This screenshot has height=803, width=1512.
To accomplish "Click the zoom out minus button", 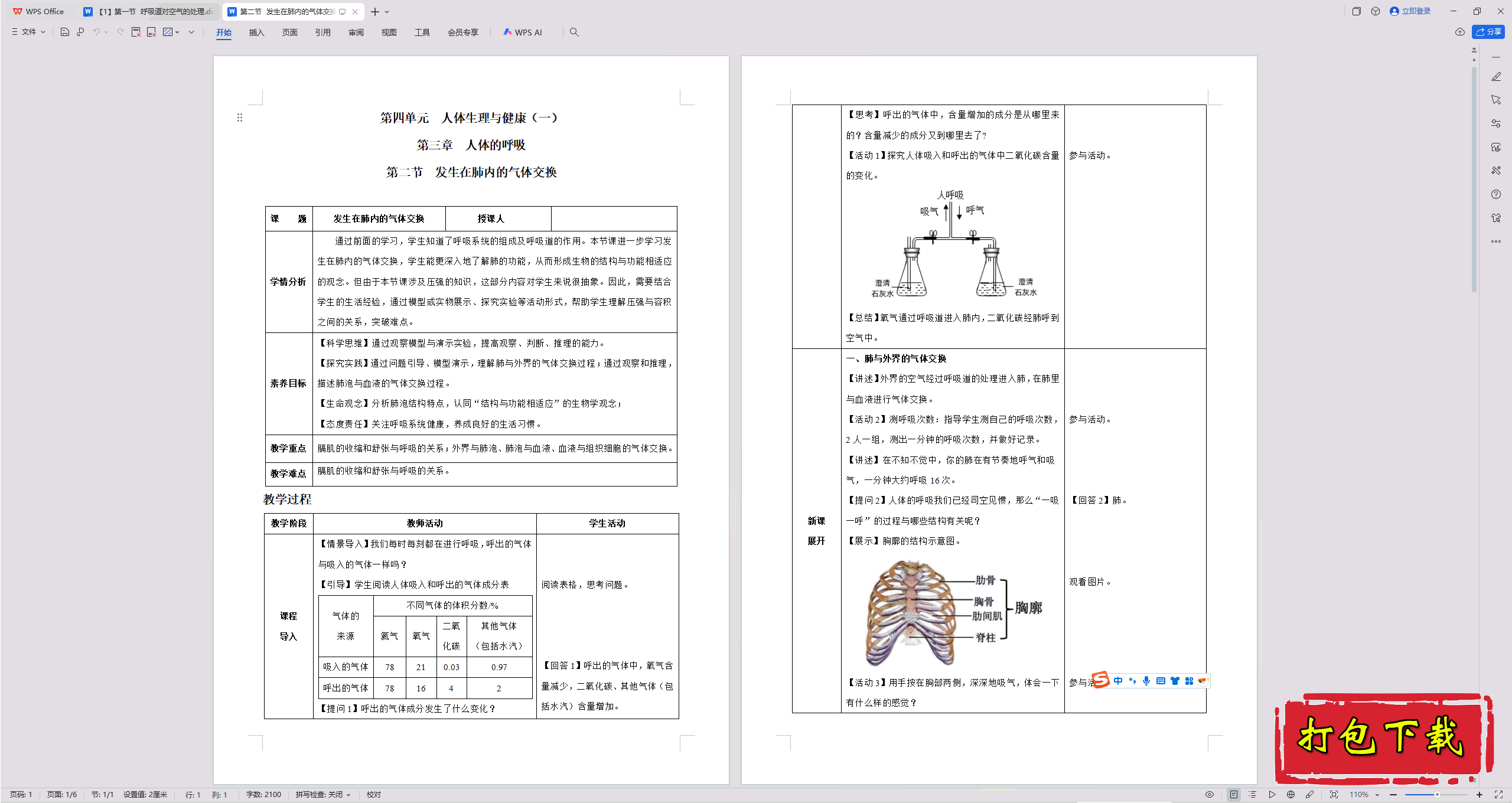I will pos(1393,795).
